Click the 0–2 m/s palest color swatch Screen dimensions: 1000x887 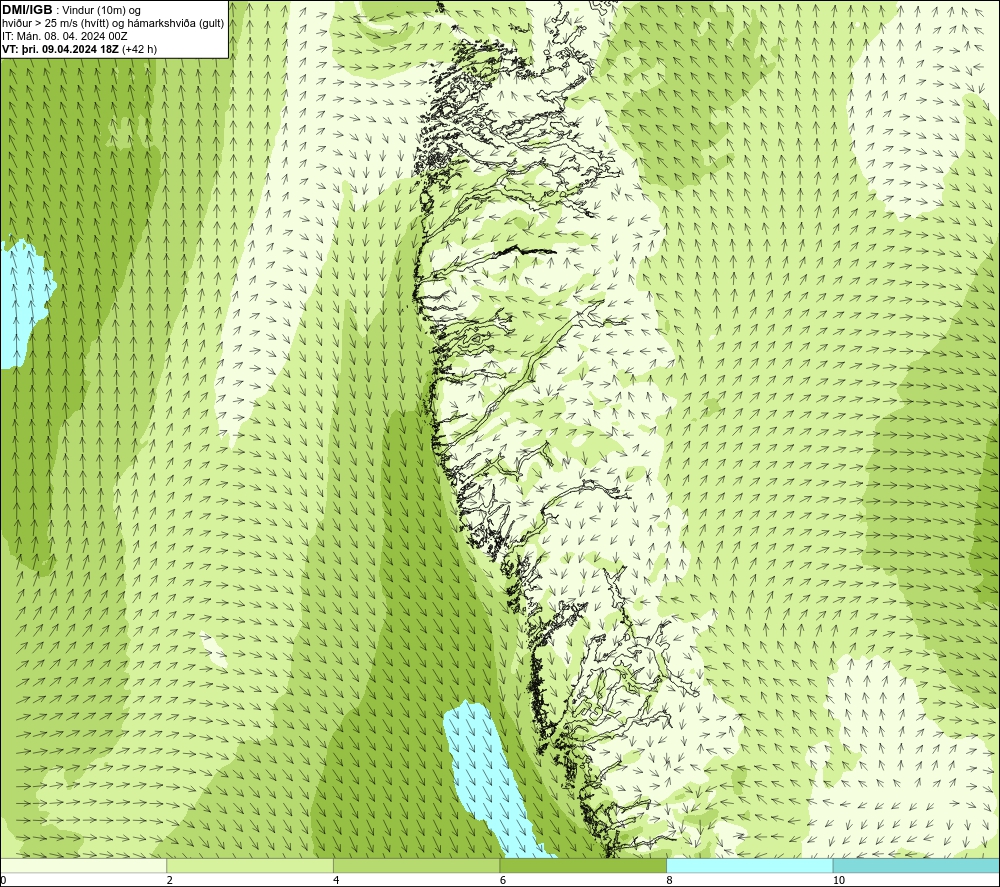pyautogui.click(x=84, y=865)
